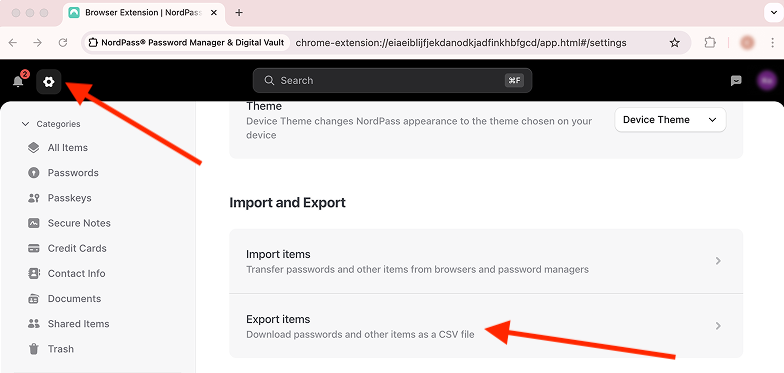Click the 'Import and Export' heading

coord(288,202)
